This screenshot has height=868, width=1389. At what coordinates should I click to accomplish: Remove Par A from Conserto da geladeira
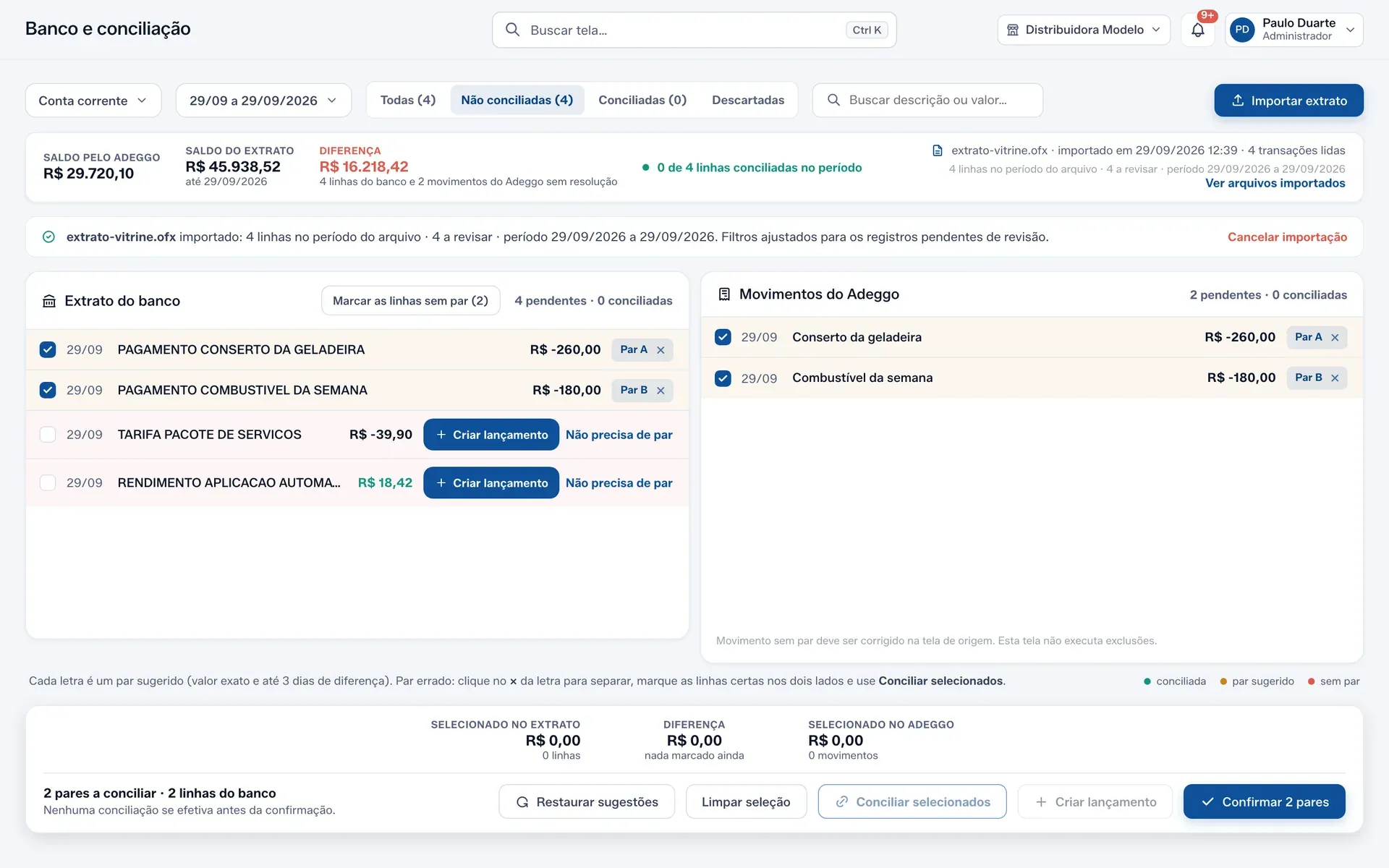click(x=1335, y=338)
